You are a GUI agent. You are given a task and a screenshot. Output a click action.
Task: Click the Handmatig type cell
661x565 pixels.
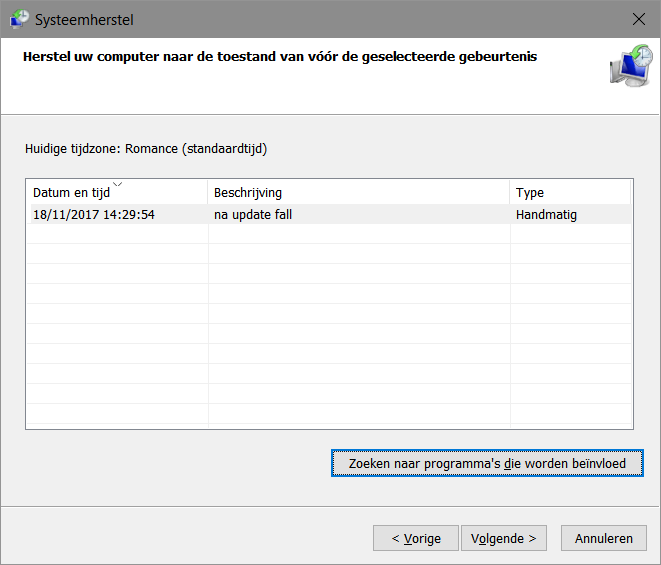pyautogui.click(x=546, y=214)
